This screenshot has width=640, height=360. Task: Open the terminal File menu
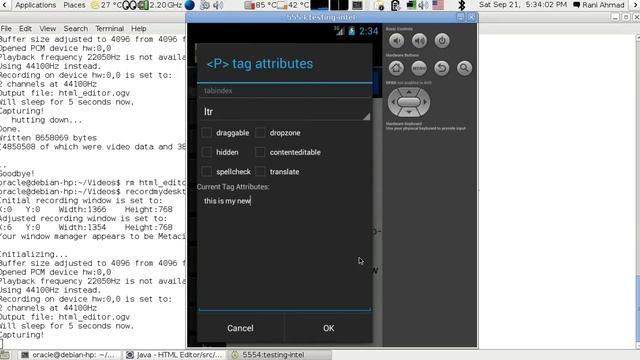pyautogui.click(x=6, y=29)
